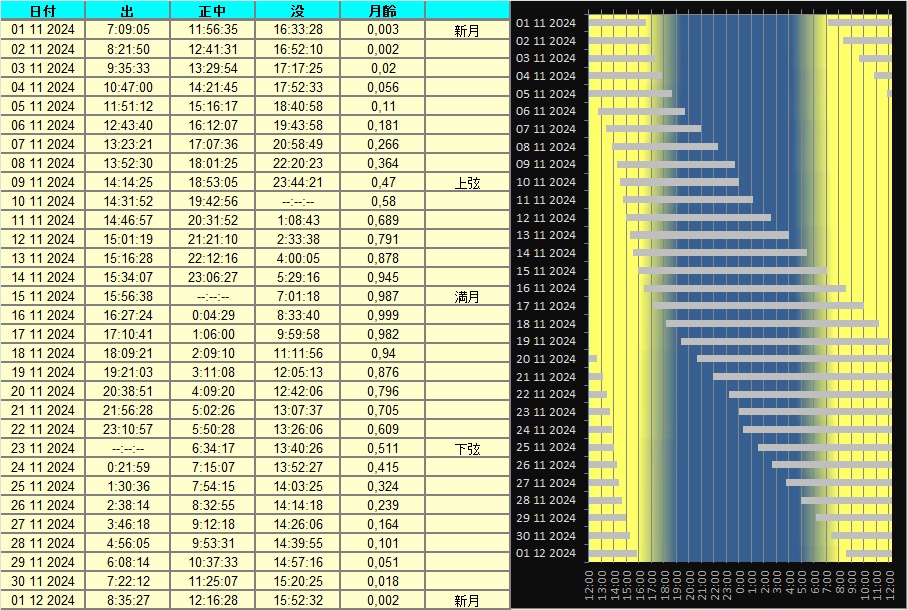Click the transit time 23:06:27
This screenshot has height=610, width=908.
click(213, 277)
